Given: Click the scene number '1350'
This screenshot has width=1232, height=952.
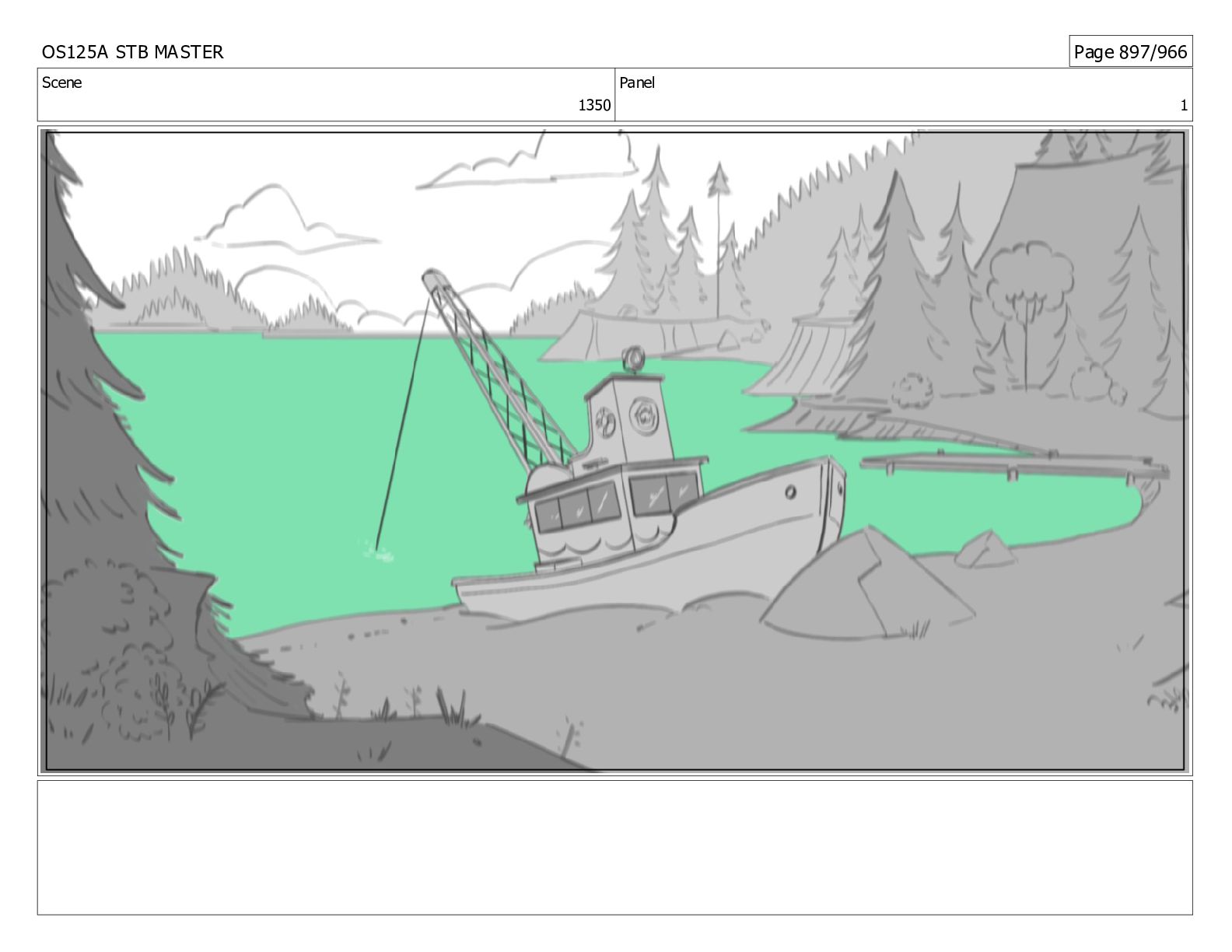Looking at the screenshot, I should [x=594, y=106].
